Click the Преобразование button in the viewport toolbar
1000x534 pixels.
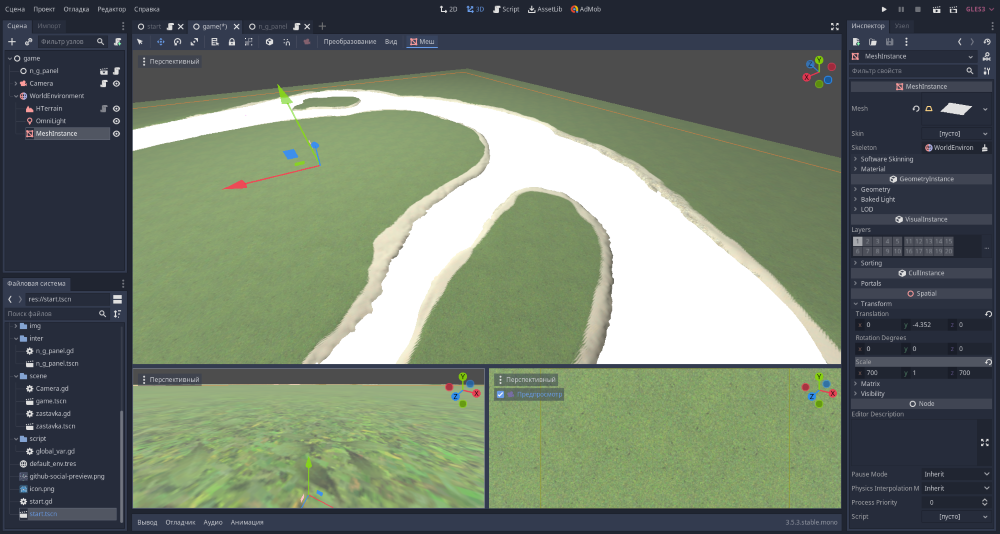351,42
